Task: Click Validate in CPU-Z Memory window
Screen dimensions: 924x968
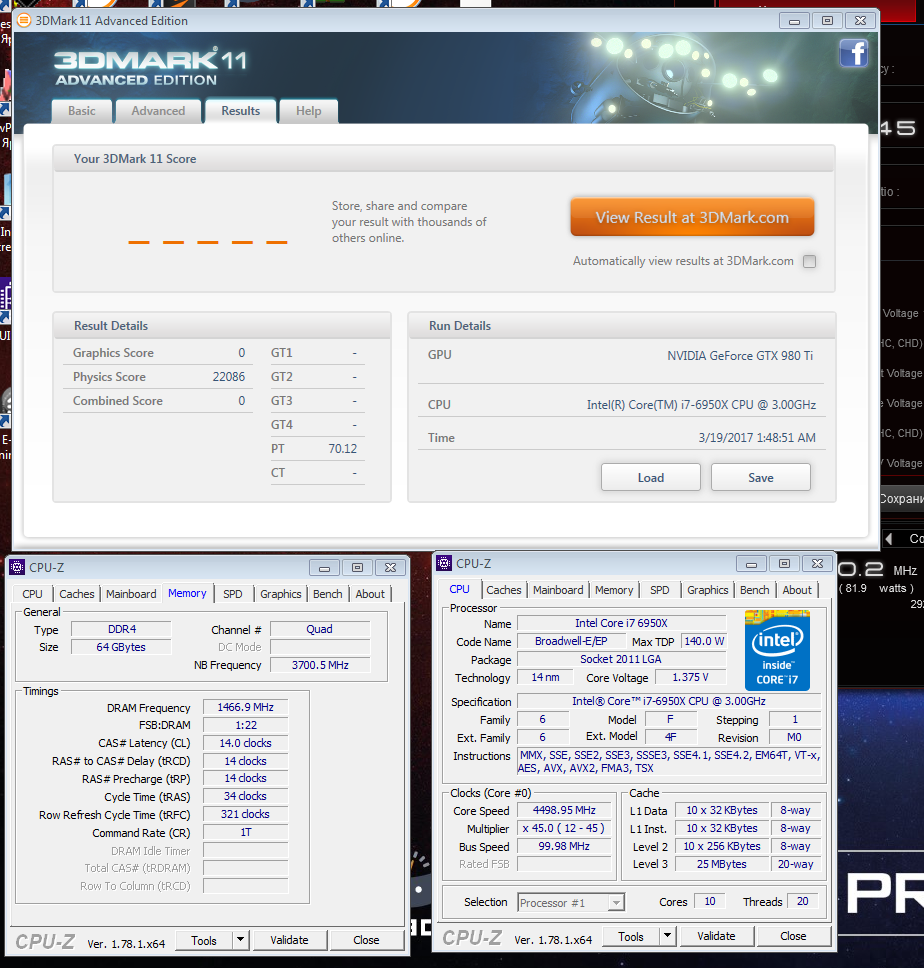Action: pos(289,940)
